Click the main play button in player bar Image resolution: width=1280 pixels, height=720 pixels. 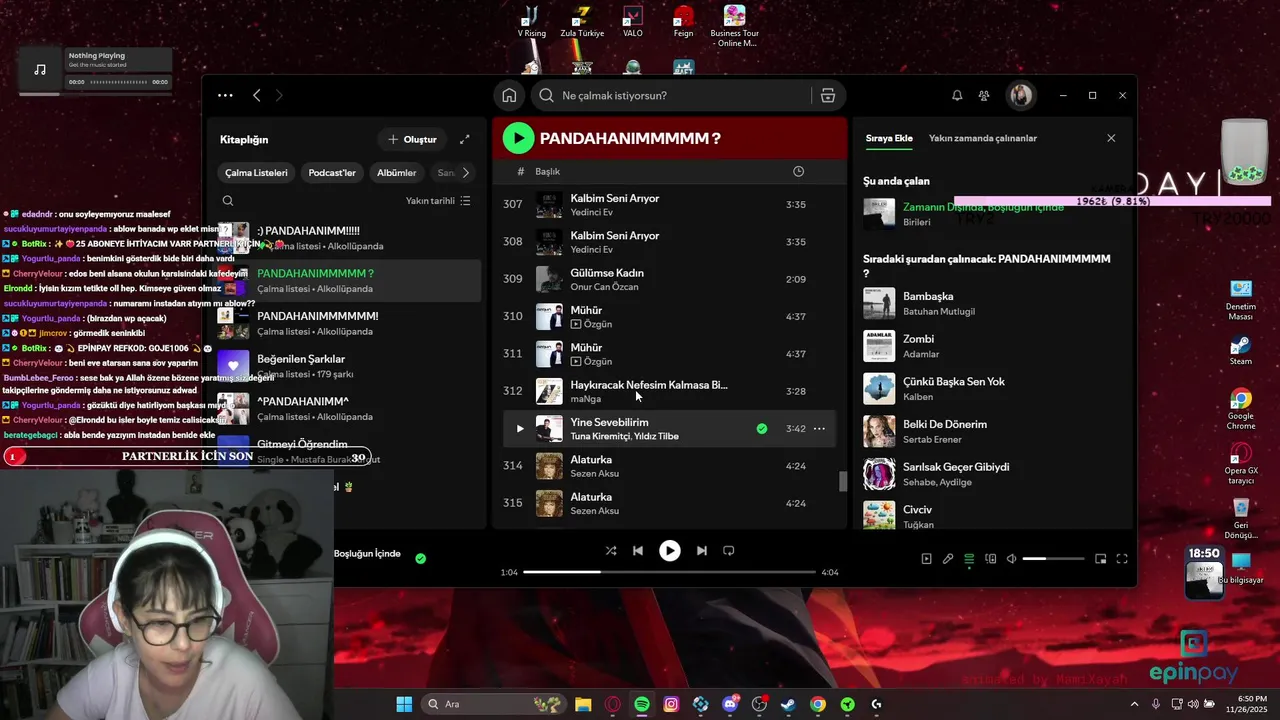point(670,551)
